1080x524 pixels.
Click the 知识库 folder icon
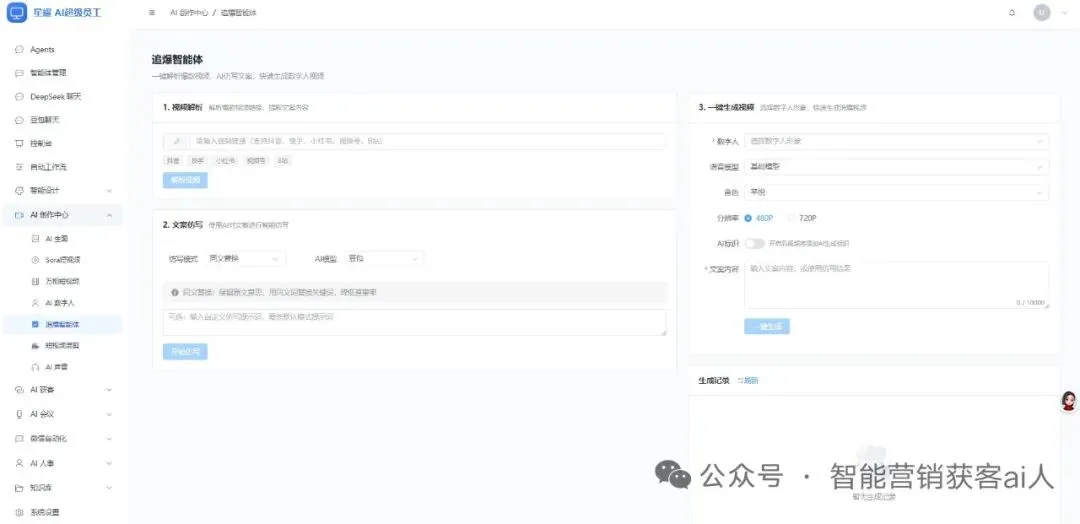coord(19,488)
